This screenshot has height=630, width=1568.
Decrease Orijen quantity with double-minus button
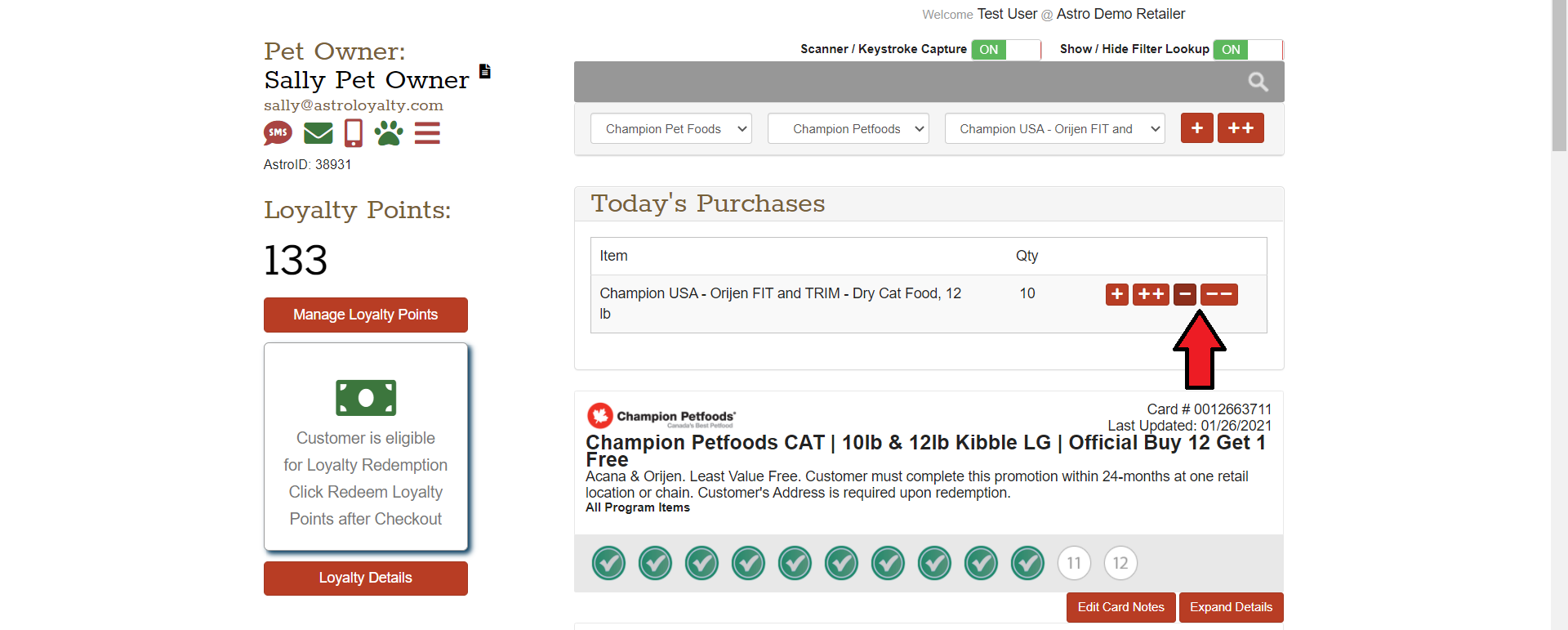pos(1219,294)
